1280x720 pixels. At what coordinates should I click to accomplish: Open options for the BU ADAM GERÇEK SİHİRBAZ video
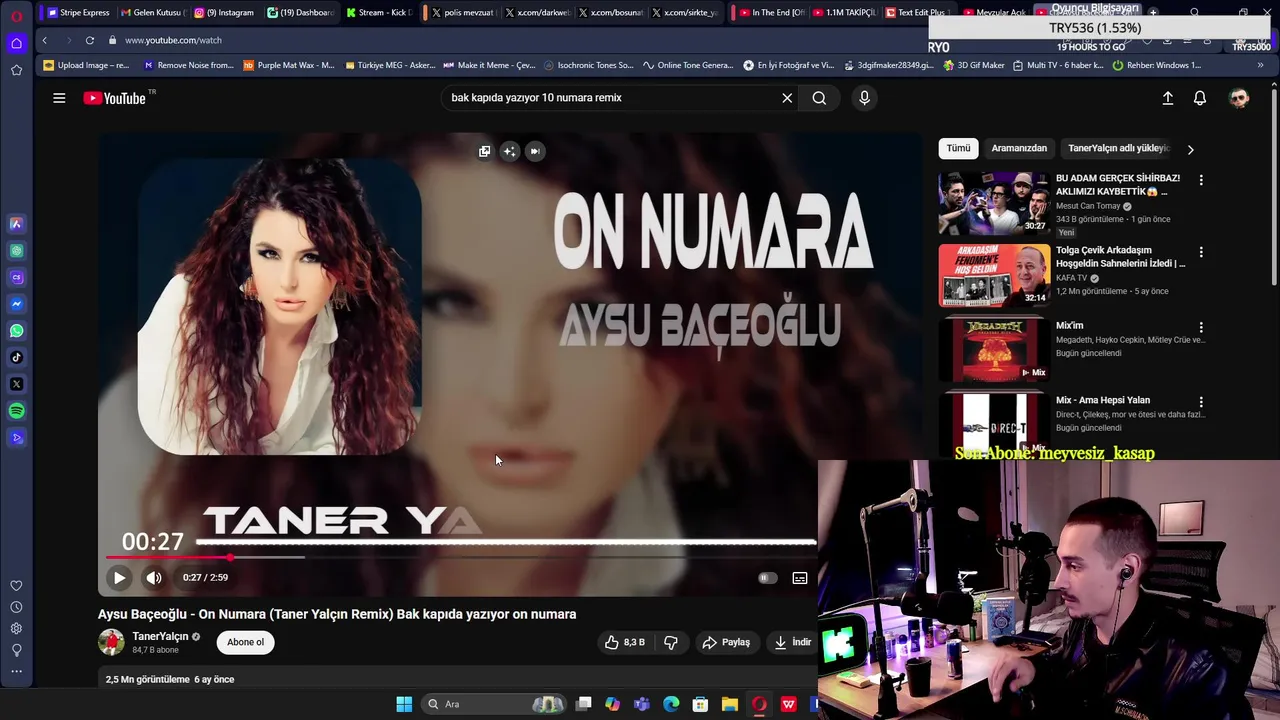[x=1201, y=180]
